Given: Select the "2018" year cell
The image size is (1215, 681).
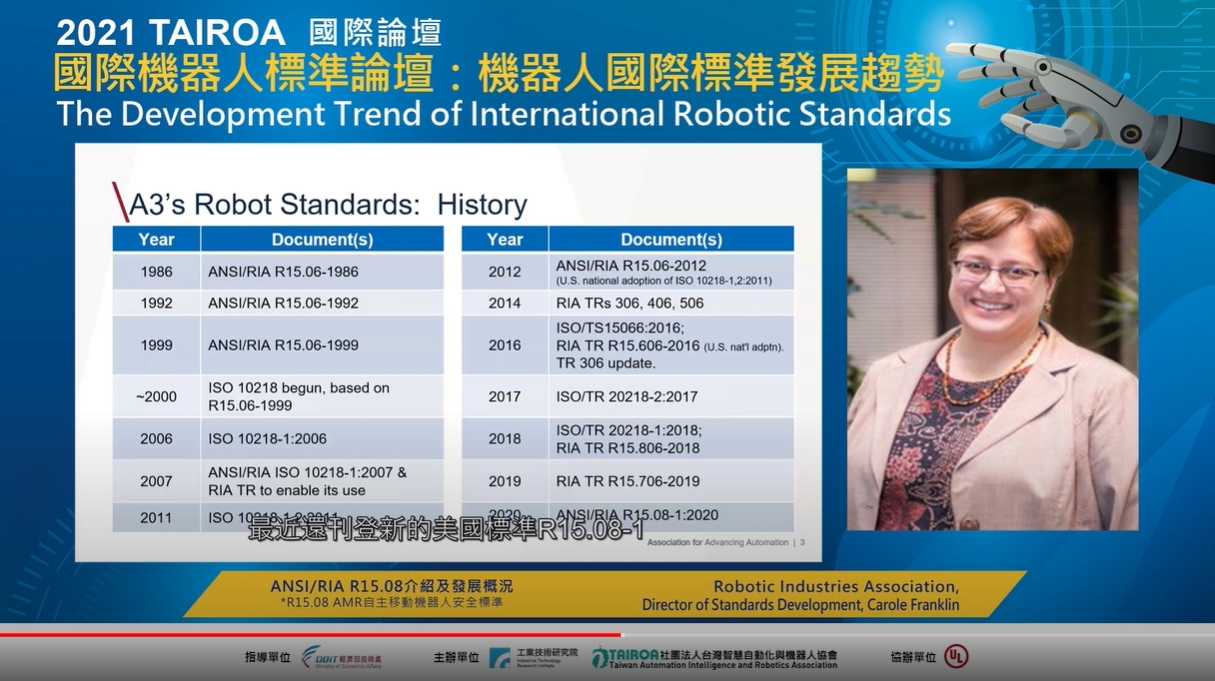Looking at the screenshot, I should [504, 438].
